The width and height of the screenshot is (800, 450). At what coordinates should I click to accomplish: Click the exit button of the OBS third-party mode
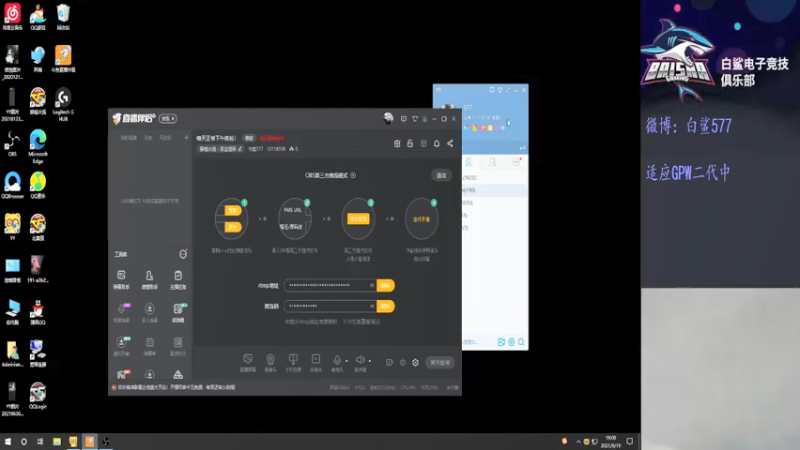[441, 175]
